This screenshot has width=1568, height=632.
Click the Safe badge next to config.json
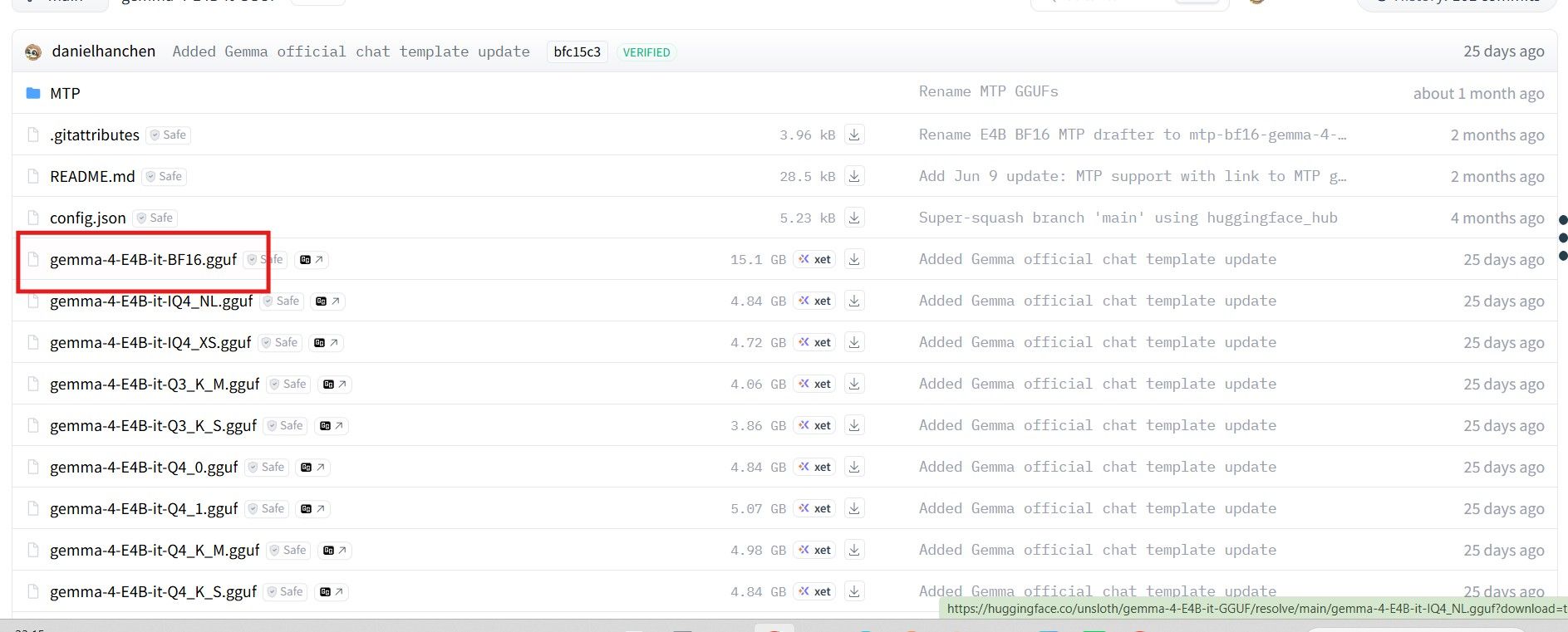point(155,218)
